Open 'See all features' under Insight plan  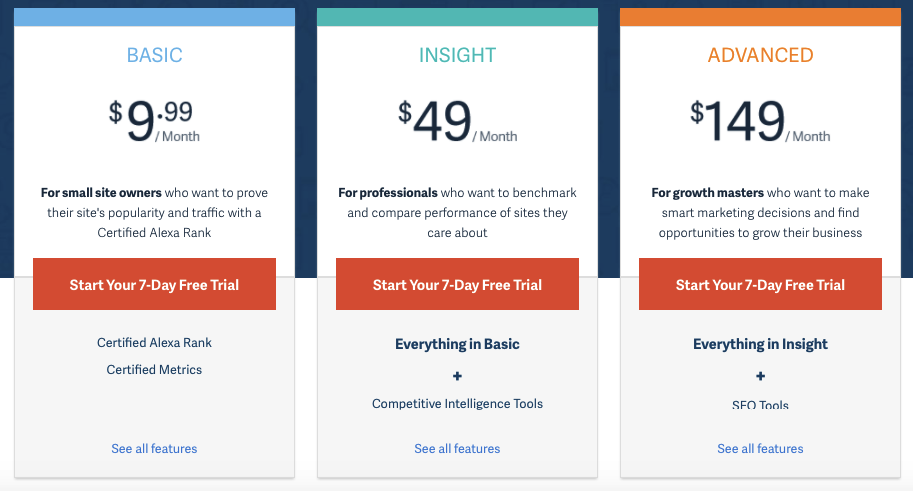457,448
